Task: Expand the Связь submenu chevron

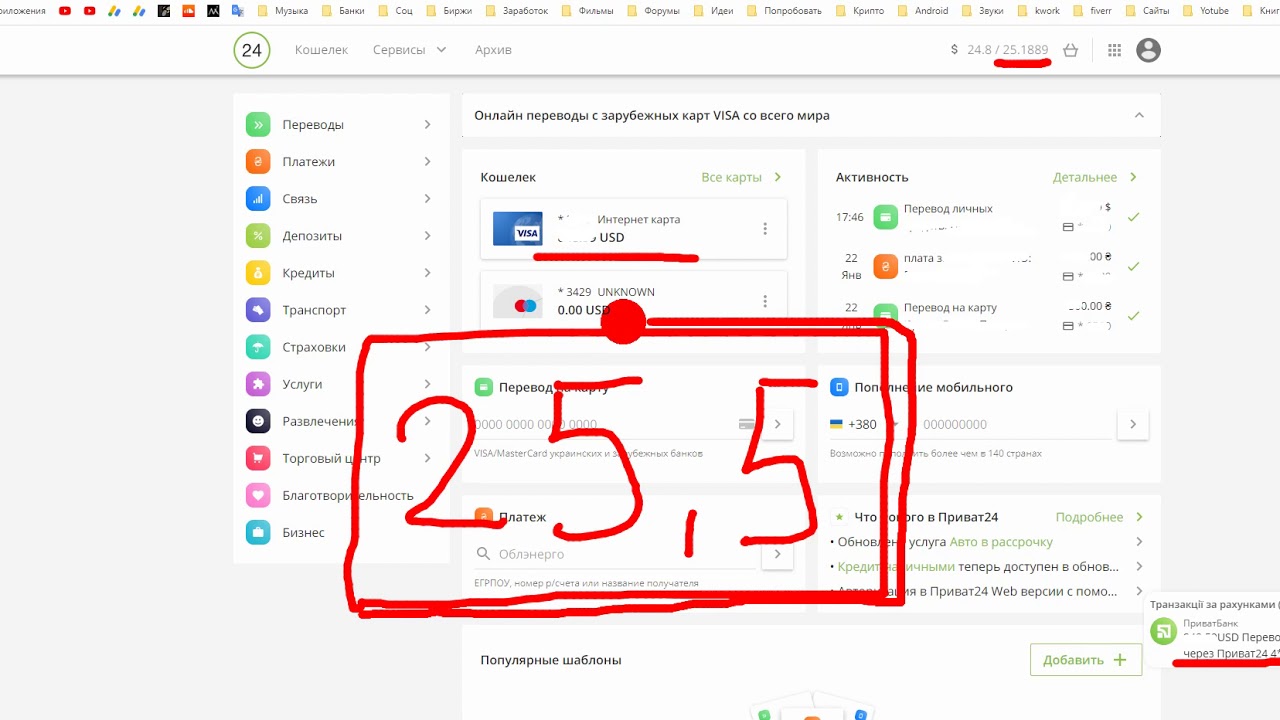Action: pos(427,199)
